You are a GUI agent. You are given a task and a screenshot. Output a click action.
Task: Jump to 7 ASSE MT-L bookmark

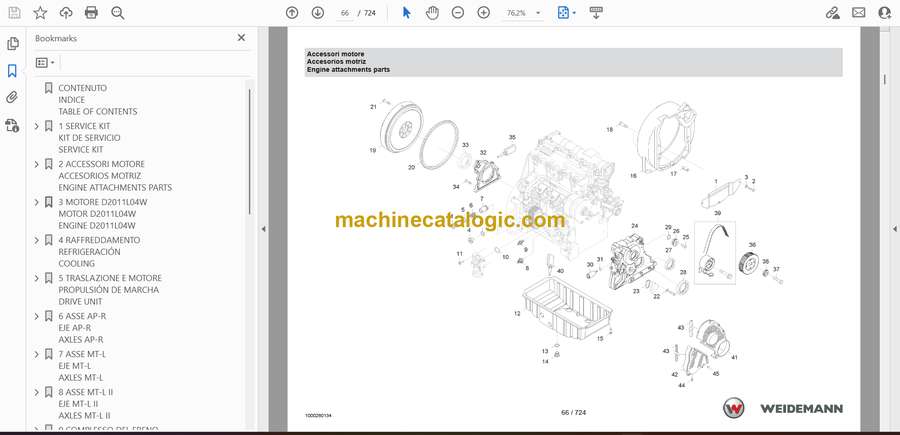[82, 366]
